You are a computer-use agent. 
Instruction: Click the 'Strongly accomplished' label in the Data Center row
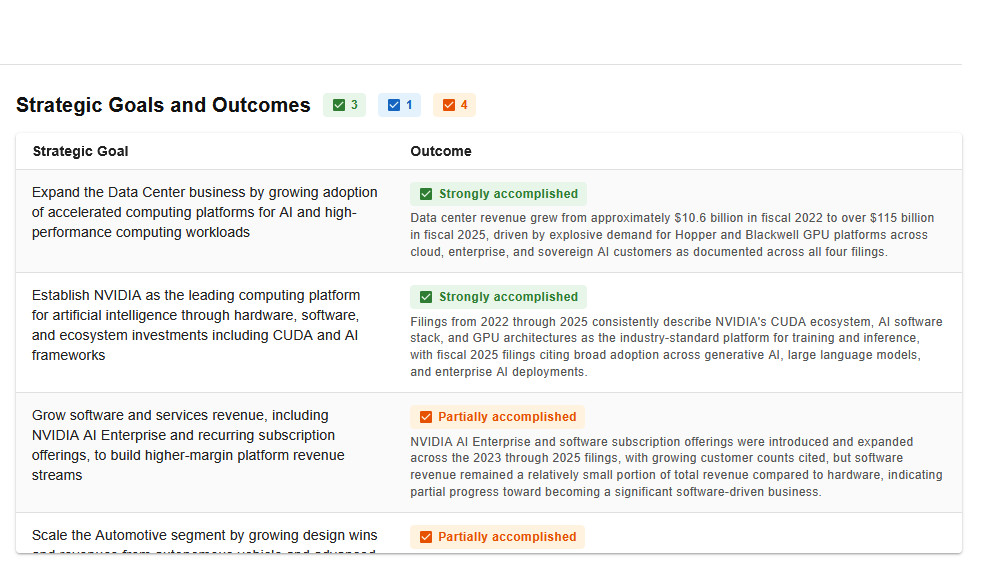coord(508,194)
